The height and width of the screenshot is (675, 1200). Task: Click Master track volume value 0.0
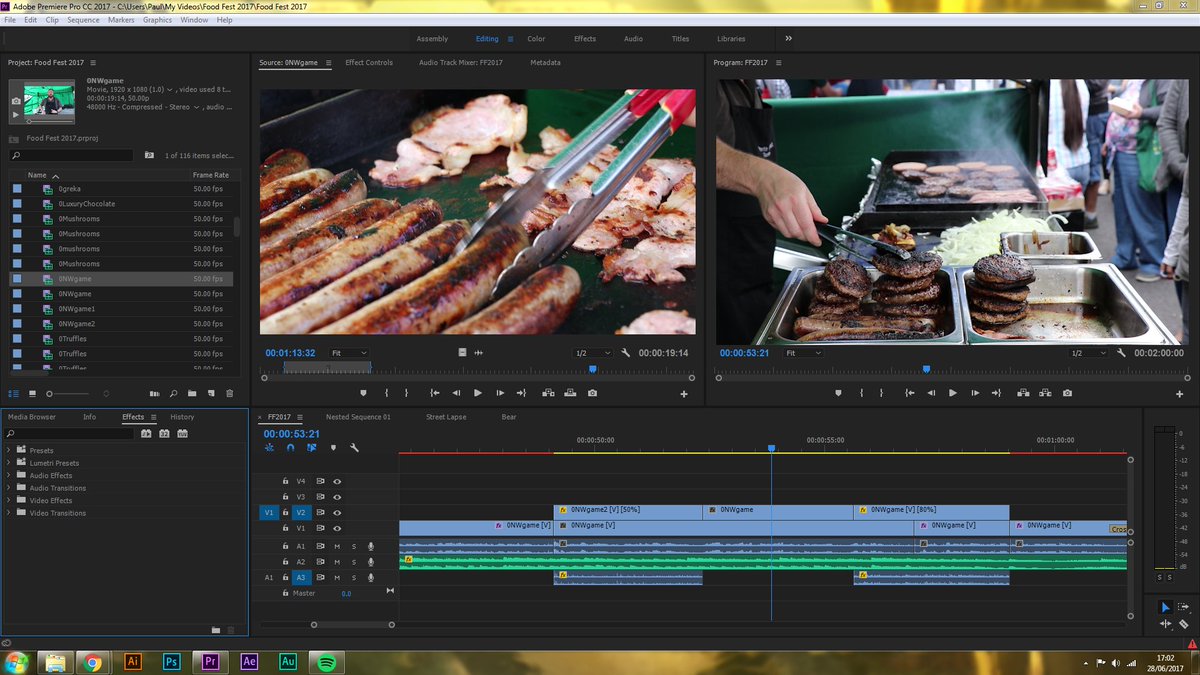[346, 594]
